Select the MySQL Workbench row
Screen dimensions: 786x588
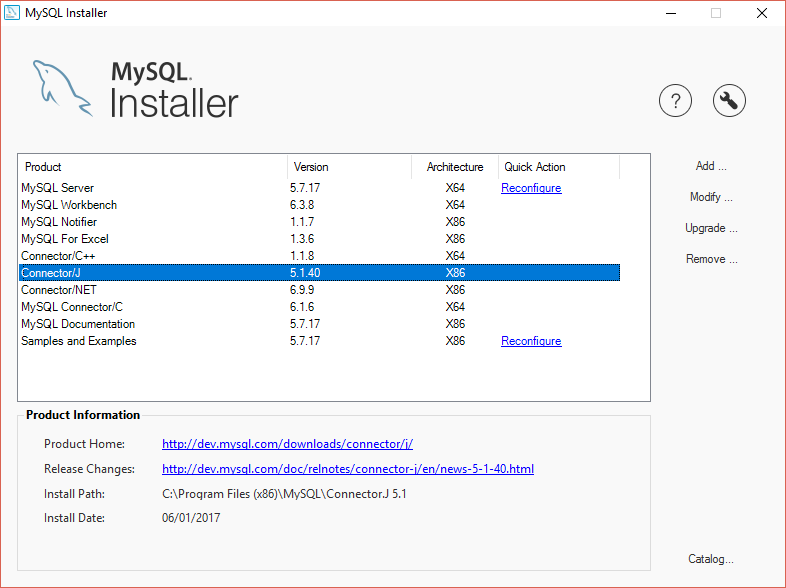tap(319, 205)
